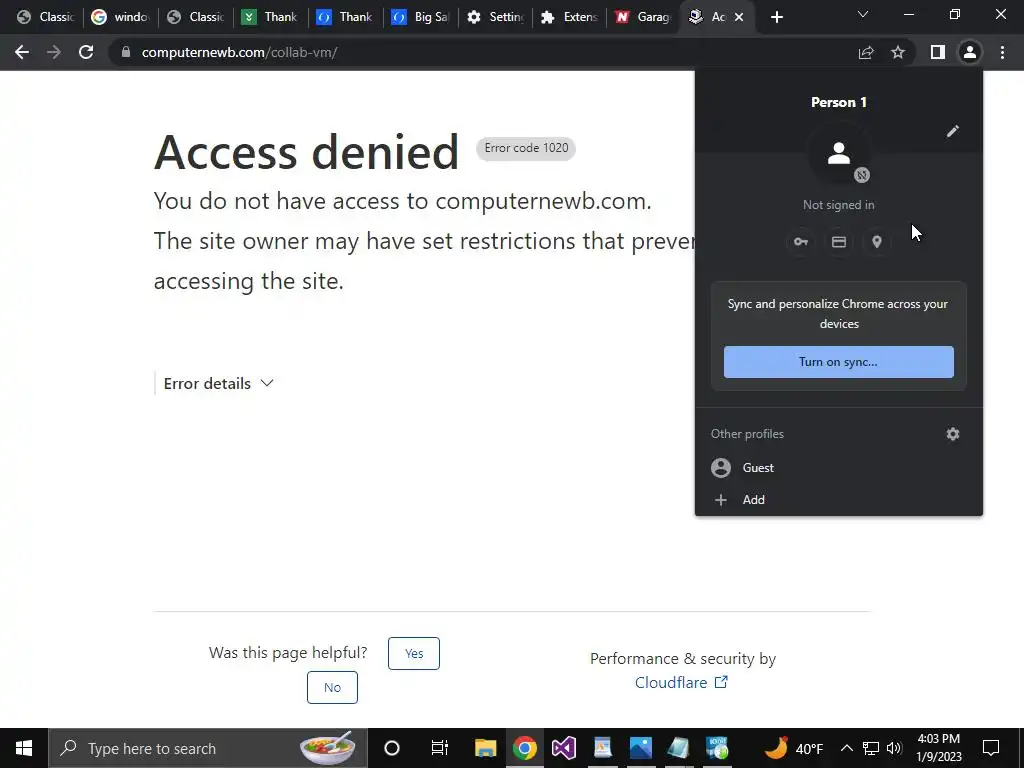Image resolution: width=1024 pixels, height=768 pixels.
Task: Reload the page
Action: [x=86, y=52]
